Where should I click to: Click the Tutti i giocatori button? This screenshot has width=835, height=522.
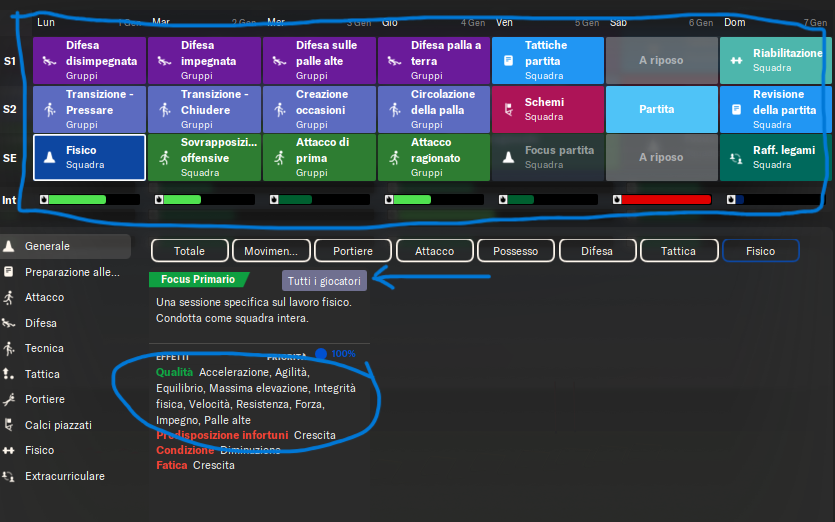pyautogui.click(x=324, y=281)
